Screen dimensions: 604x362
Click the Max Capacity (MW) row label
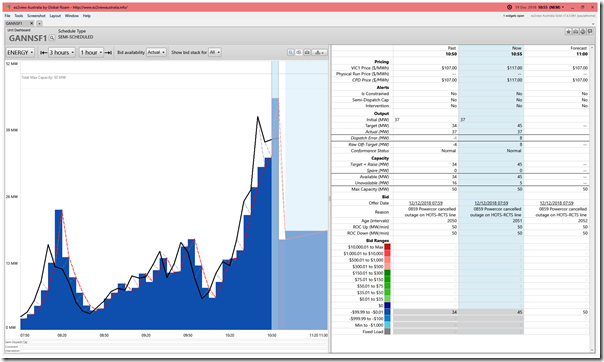pyautogui.click(x=370, y=189)
